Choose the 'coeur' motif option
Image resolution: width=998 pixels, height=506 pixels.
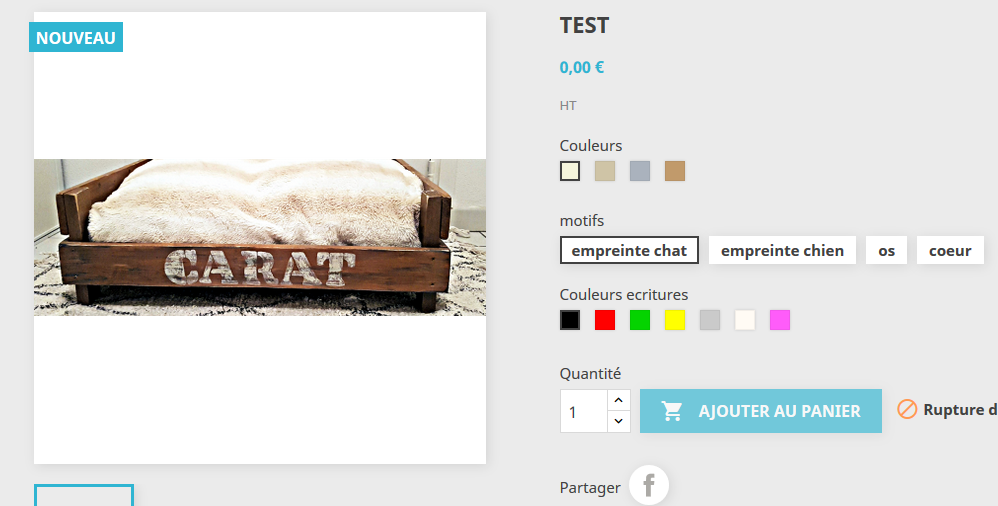pos(950,250)
